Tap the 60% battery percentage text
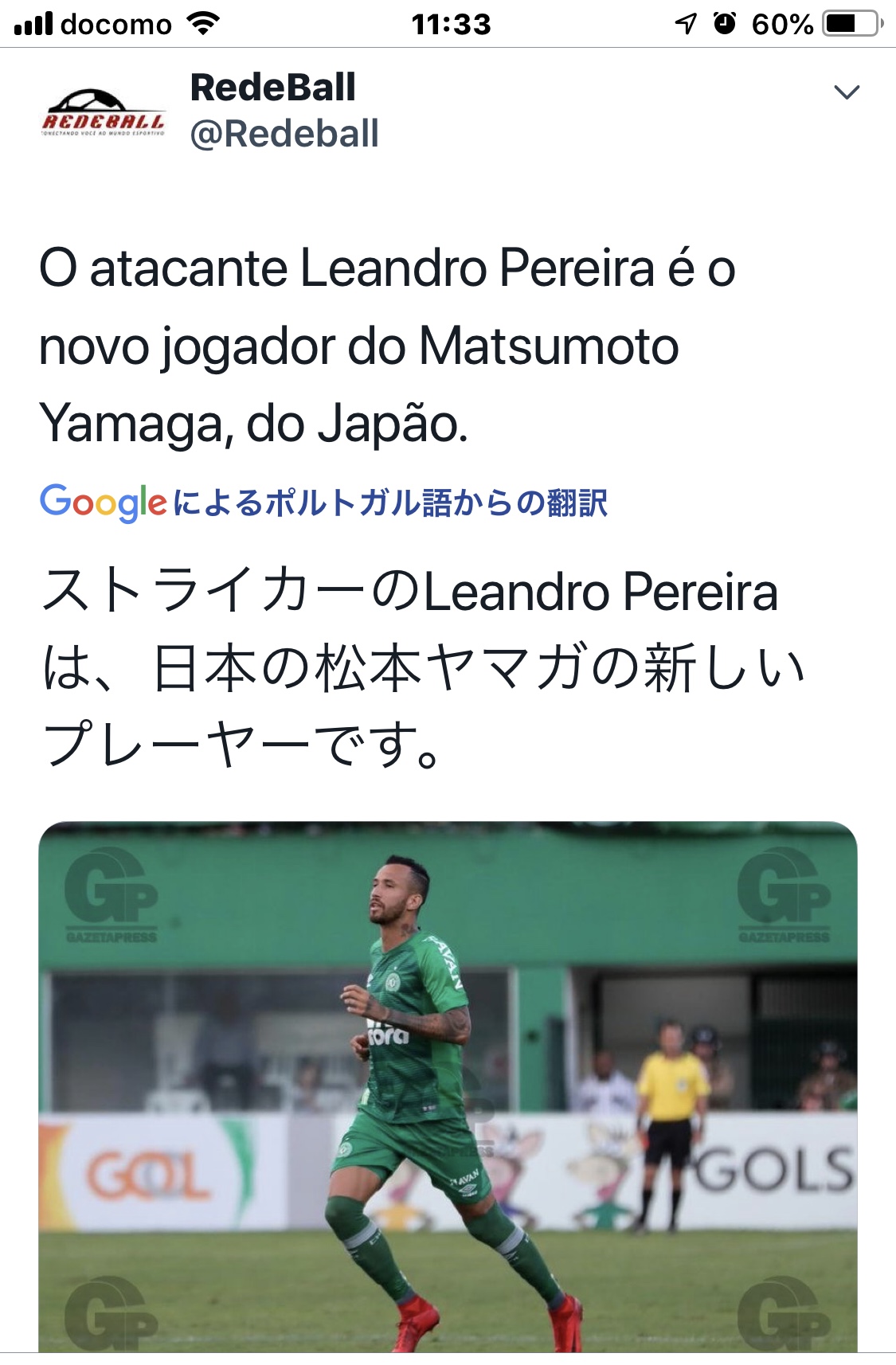Image resolution: width=896 pixels, height=1365 pixels. [x=782, y=25]
